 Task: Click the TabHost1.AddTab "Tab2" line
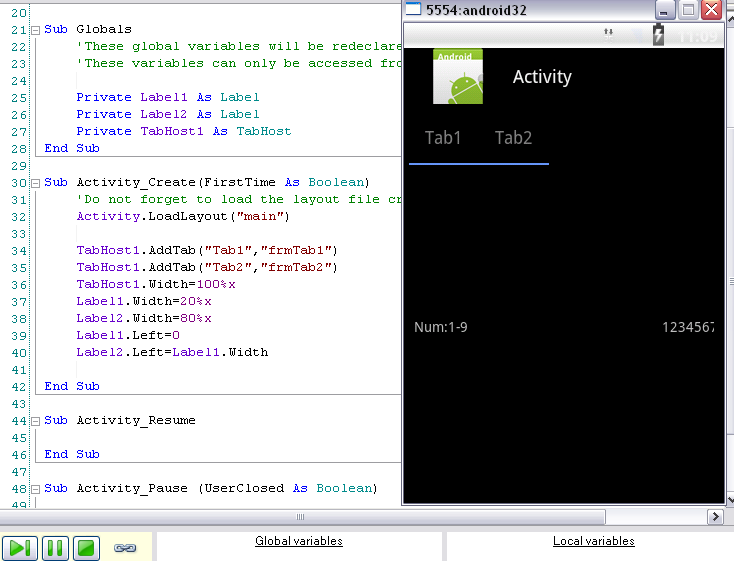207,267
